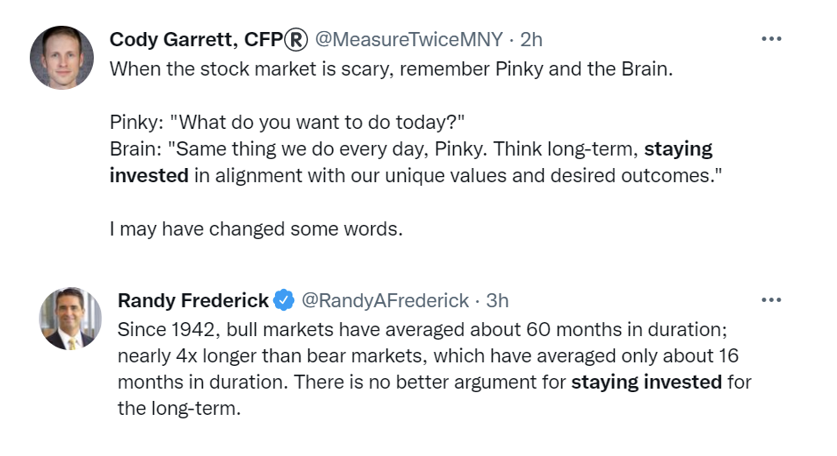Open more options on Cody Garrett's tweet
837x456 pixels.
click(771, 39)
